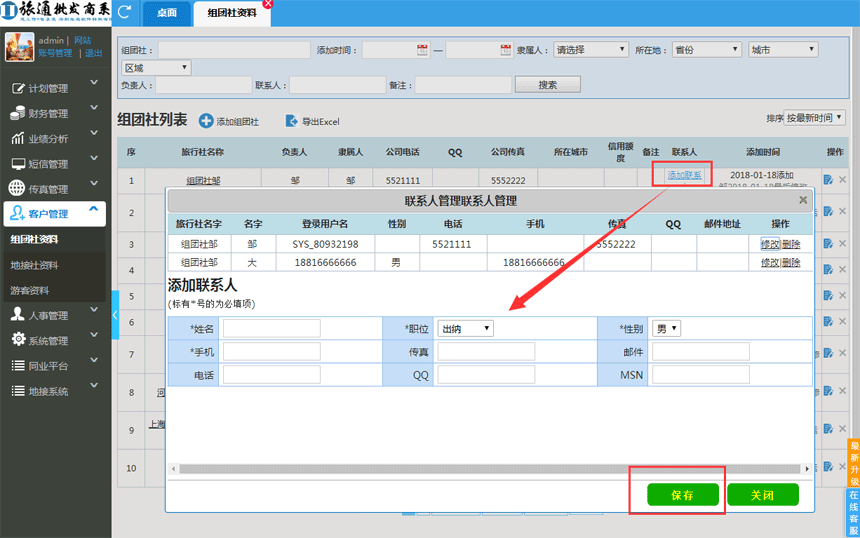The width and height of the screenshot is (860, 538).
Task: Open the 职位 dropdown showing 出纳
Action: (x=465, y=328)
